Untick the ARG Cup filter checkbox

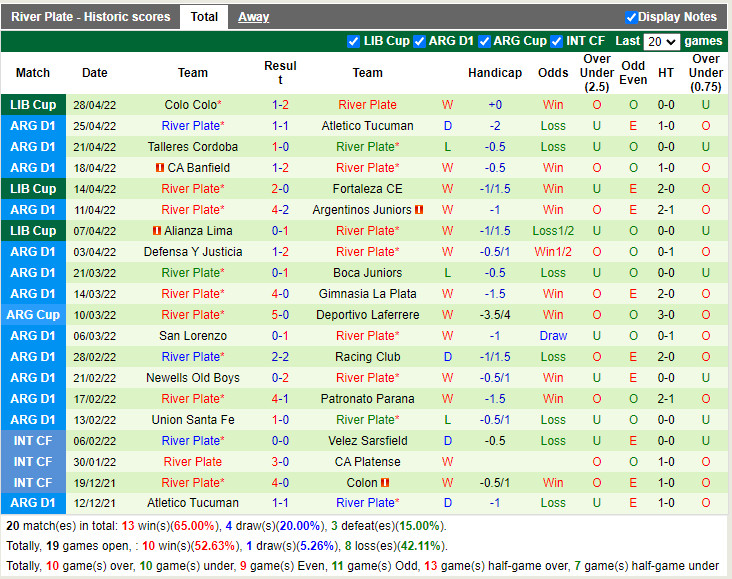tap(484, 42)
